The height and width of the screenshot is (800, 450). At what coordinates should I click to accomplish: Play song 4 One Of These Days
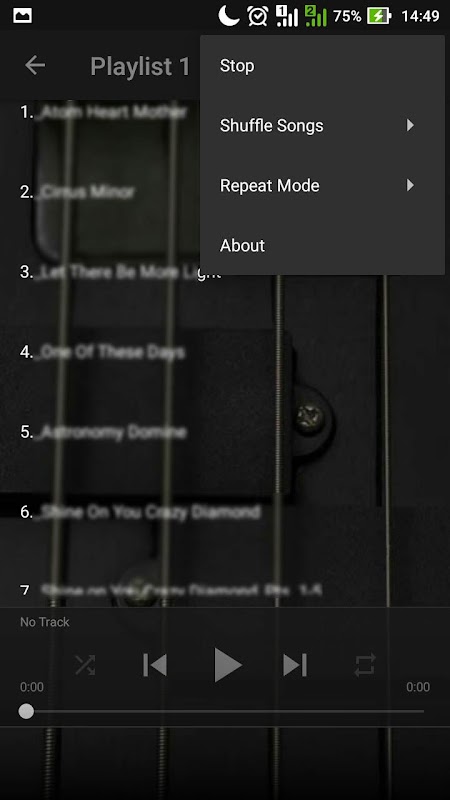102,352
